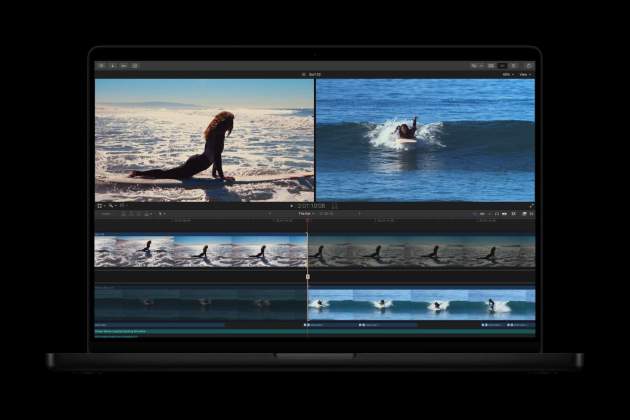Open the View options dropdown above viewer

click(525, 75)
